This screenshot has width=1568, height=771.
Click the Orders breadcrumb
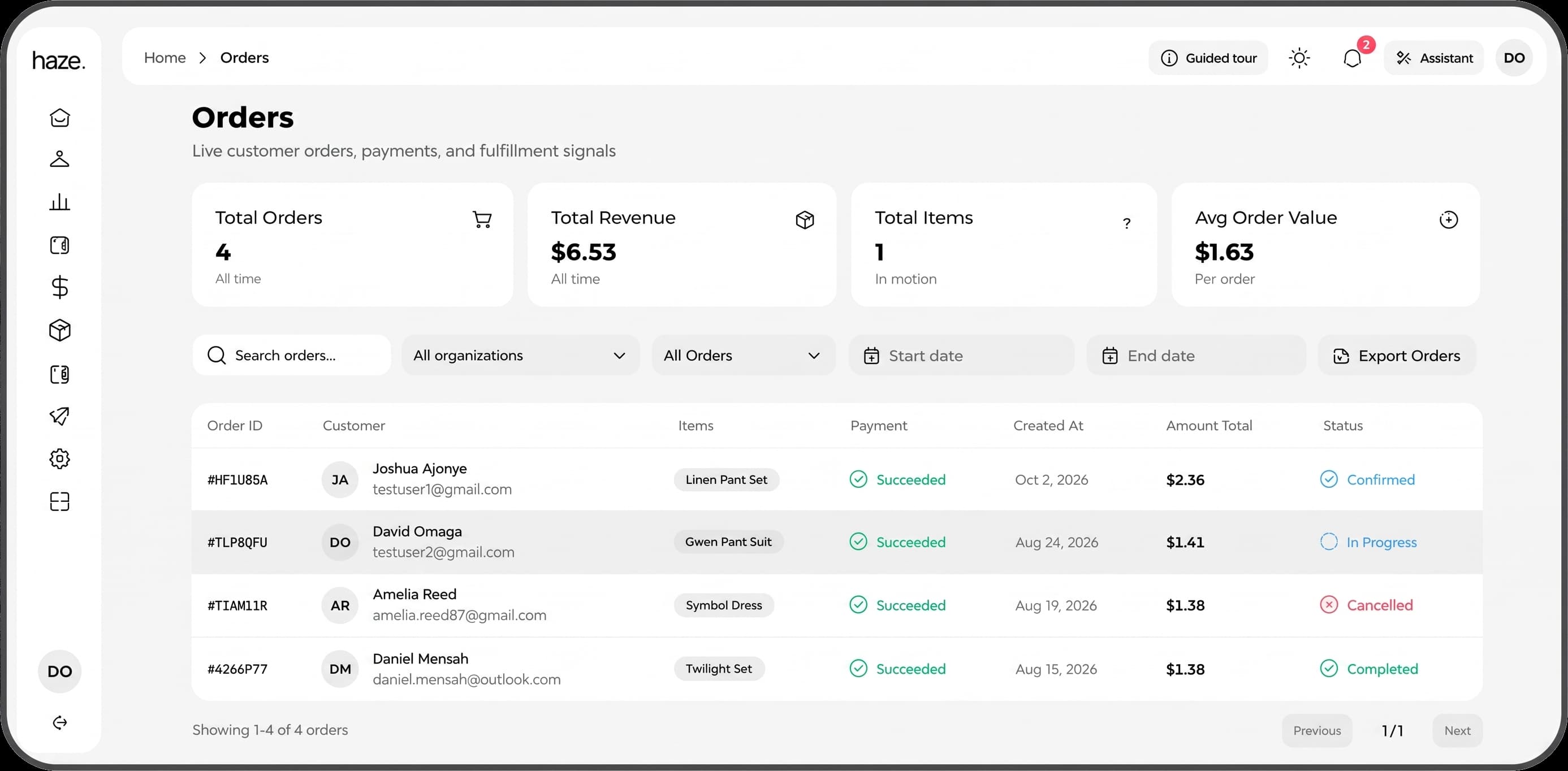coord(244,58)
